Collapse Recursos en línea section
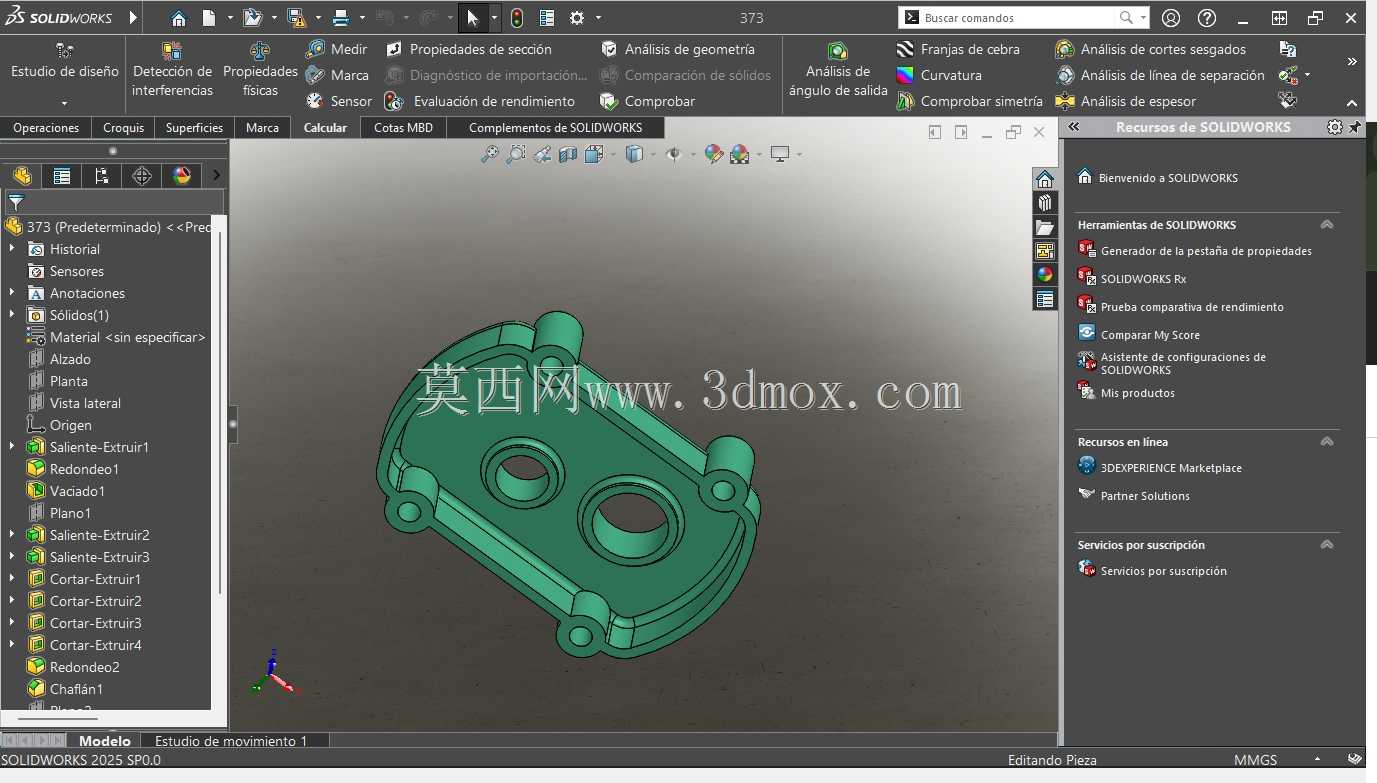This screenshot has height=783, width=1377. click(1327, 442)
